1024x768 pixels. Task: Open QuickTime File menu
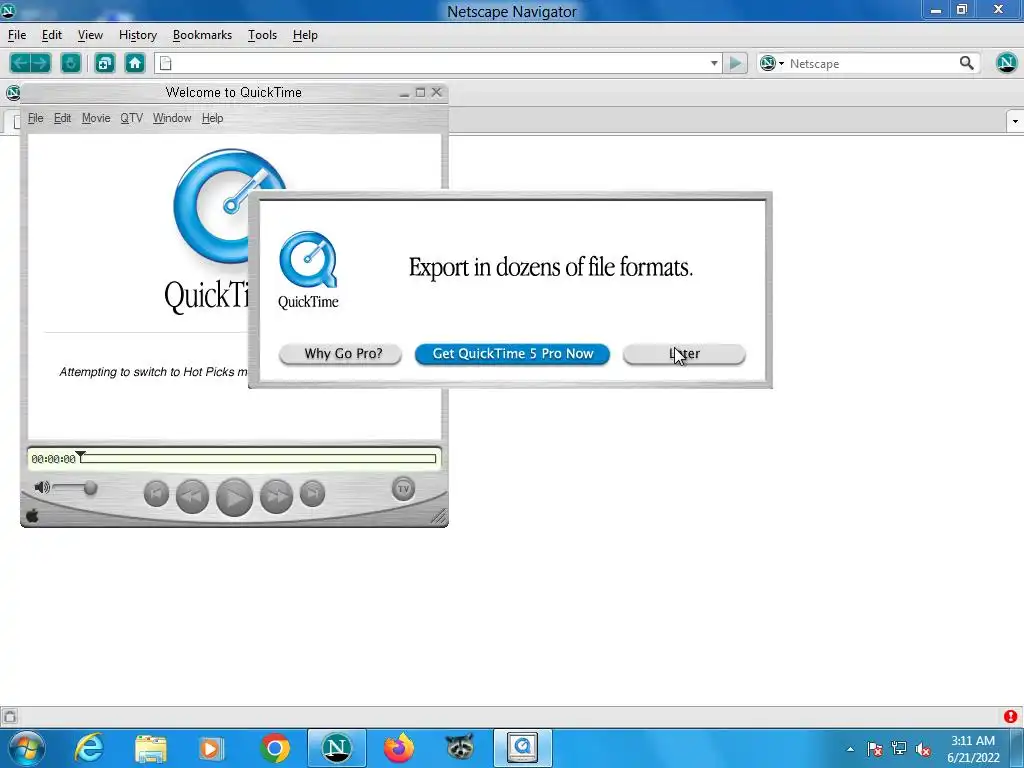point(35,118)
